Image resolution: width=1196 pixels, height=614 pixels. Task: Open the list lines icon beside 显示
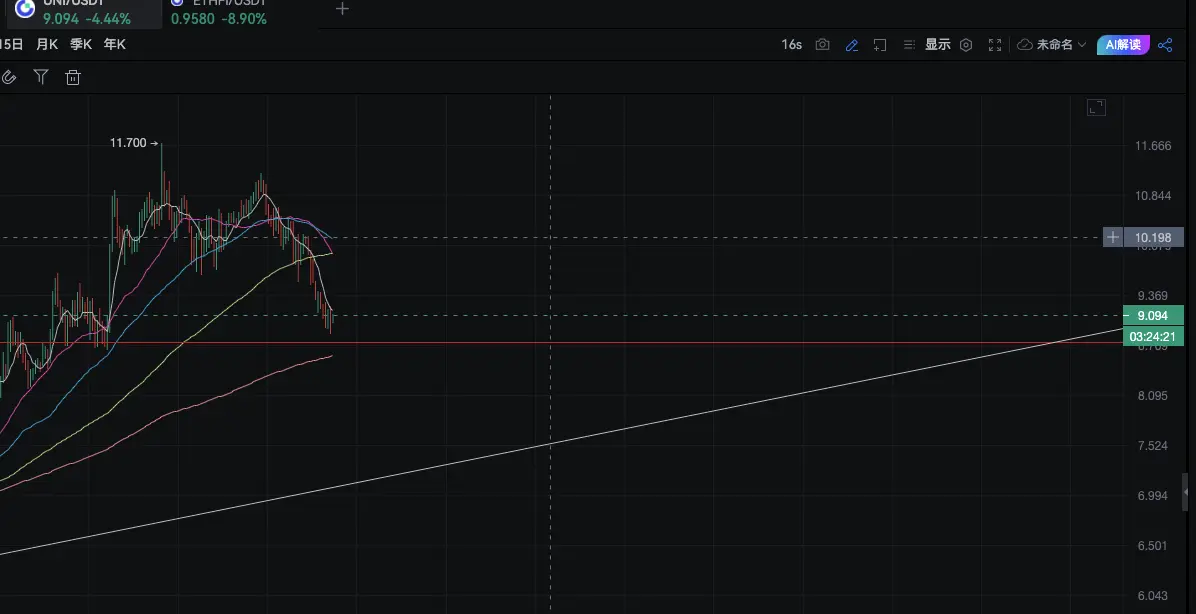[909, 45]
